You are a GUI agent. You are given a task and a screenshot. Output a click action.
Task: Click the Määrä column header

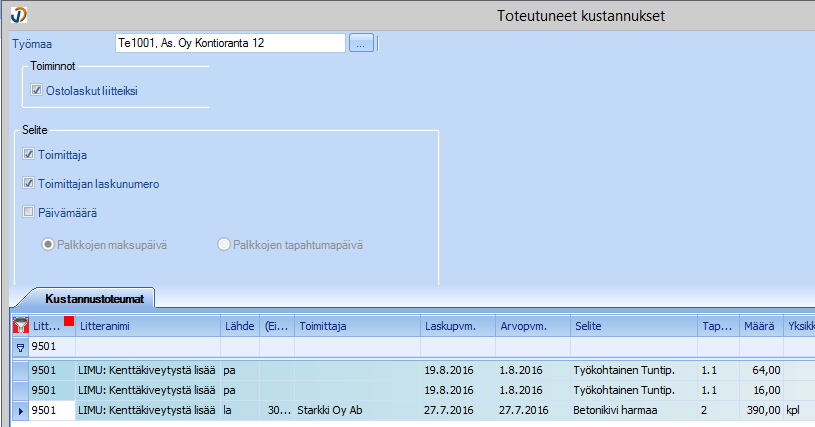pos(760,326)
